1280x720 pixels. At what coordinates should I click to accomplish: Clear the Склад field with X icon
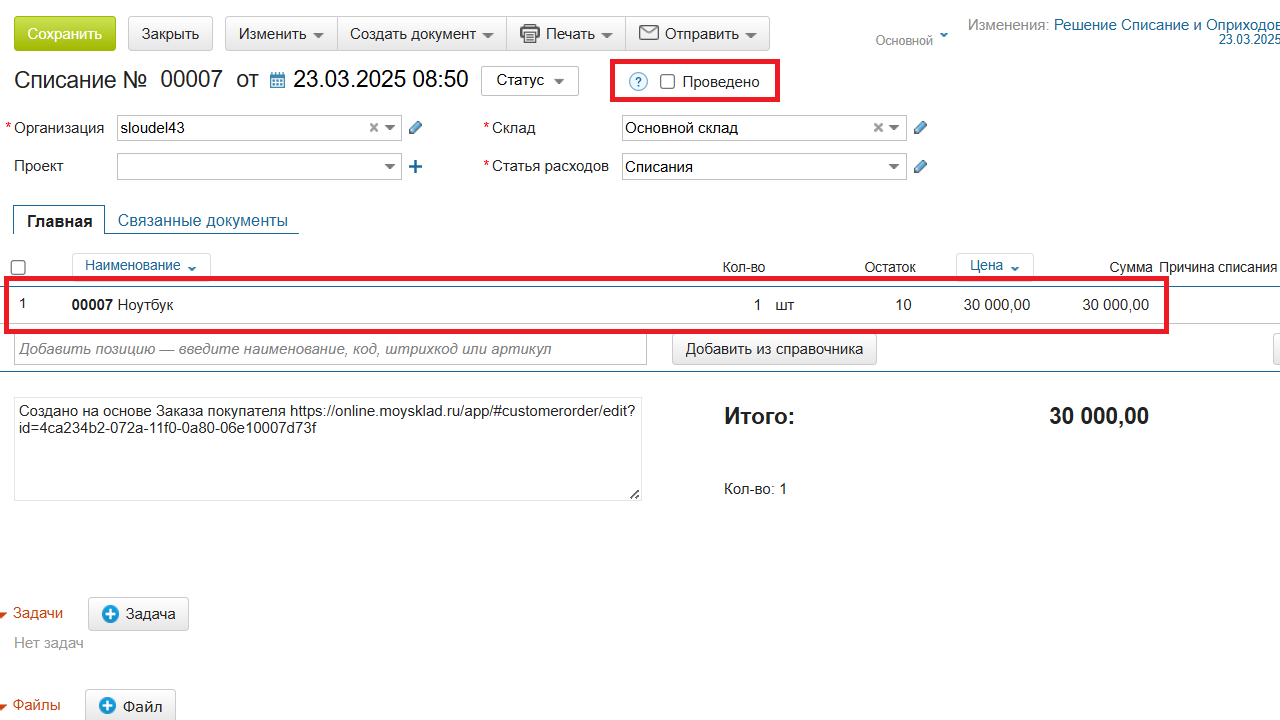[x=878, y=128]
